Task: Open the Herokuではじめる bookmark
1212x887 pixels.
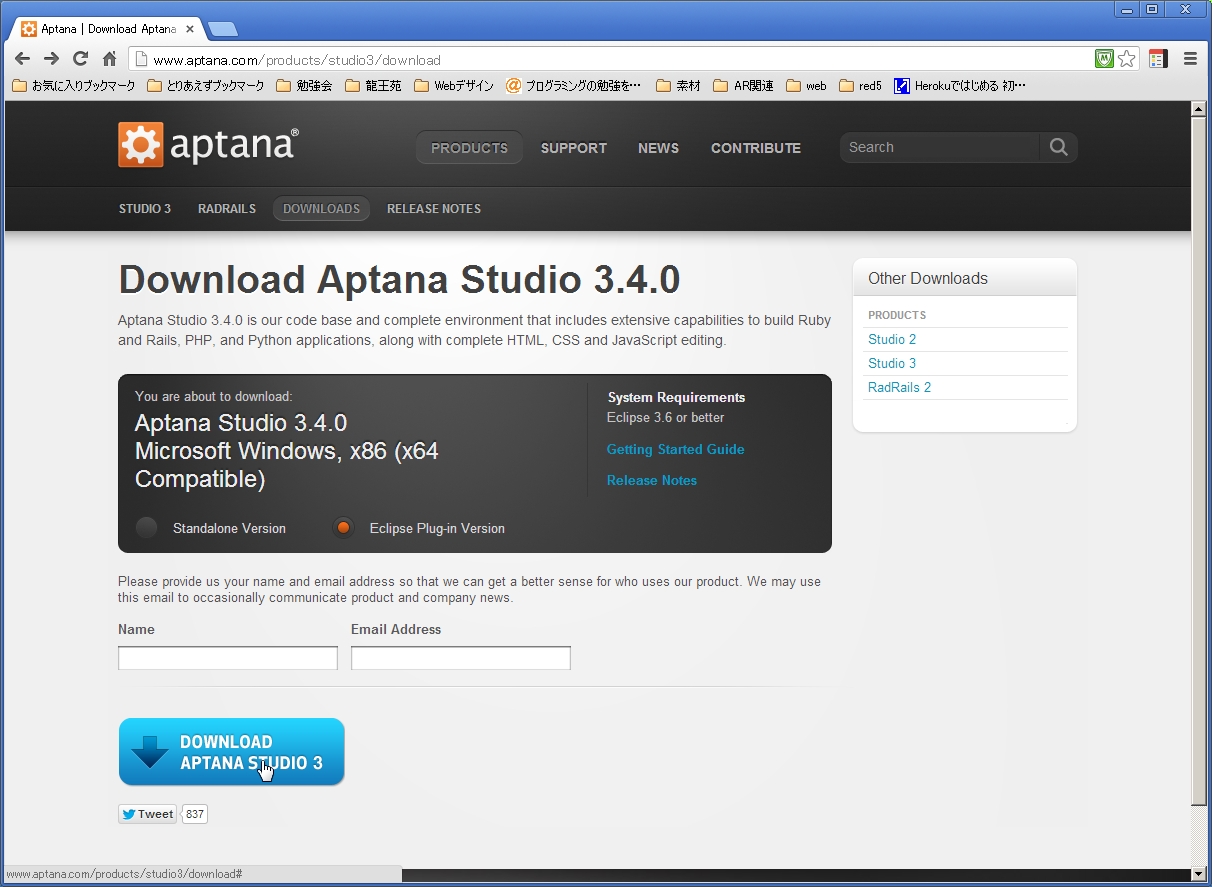Action: coord(960,86)
